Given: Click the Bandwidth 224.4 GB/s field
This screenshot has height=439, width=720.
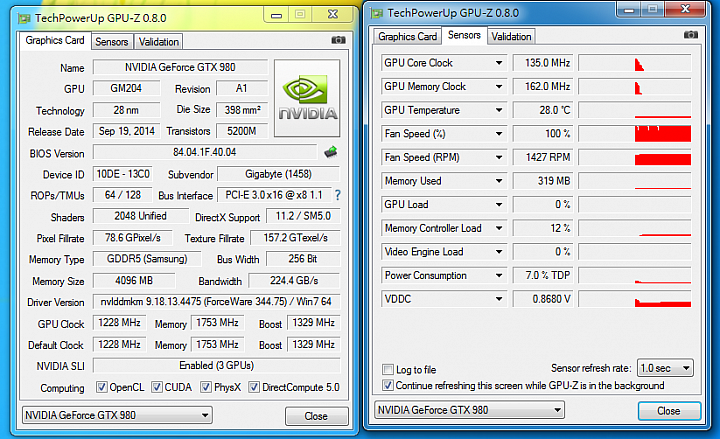Looking at the screenshot, I should click(x=294, y=281).
